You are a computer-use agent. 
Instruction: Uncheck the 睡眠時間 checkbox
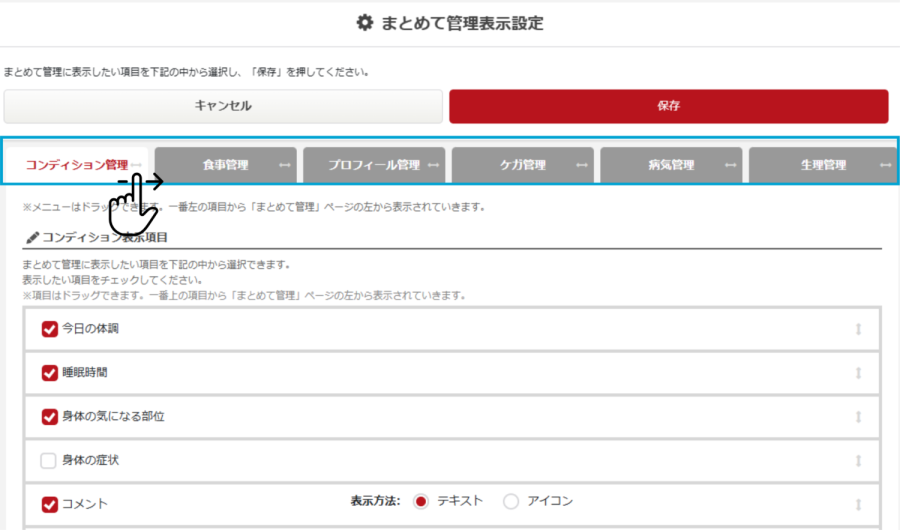(49, 373)
